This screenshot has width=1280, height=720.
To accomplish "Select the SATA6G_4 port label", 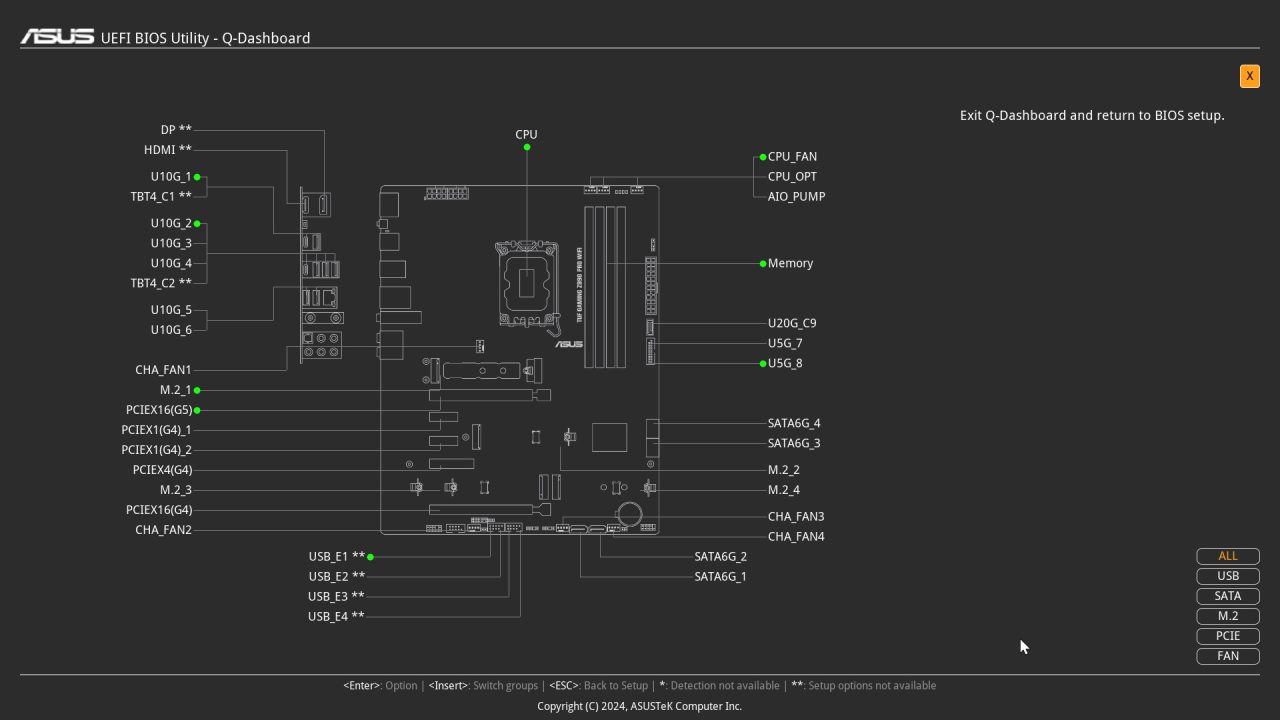I will pos(794,424).
